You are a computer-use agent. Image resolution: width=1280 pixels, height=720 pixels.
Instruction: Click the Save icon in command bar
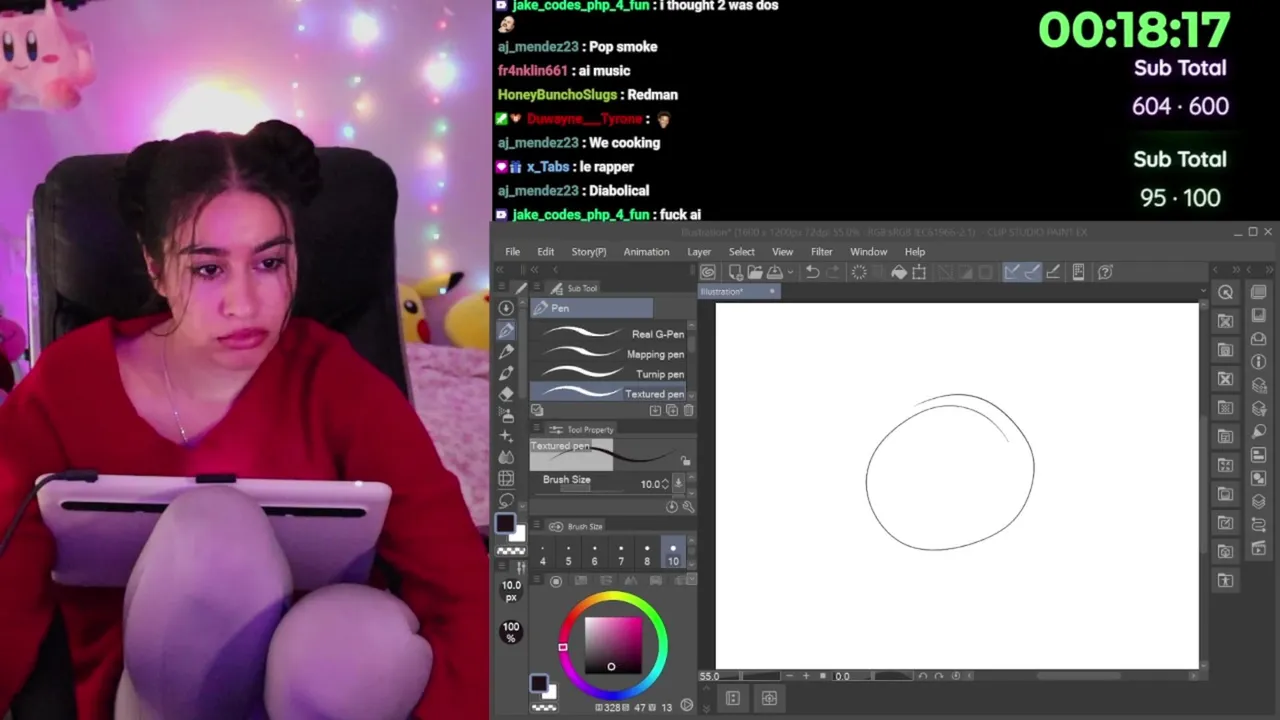click(x=774, y=272)
